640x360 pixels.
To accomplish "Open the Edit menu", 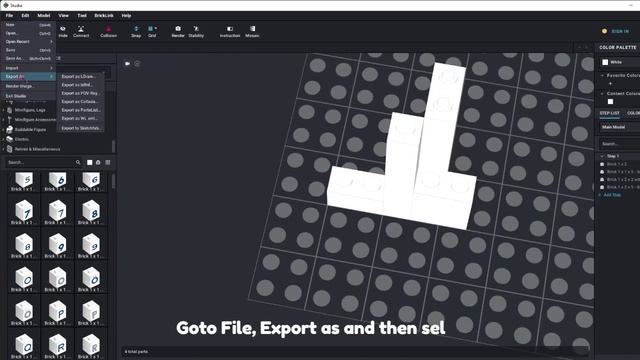I will pos(25,16).
